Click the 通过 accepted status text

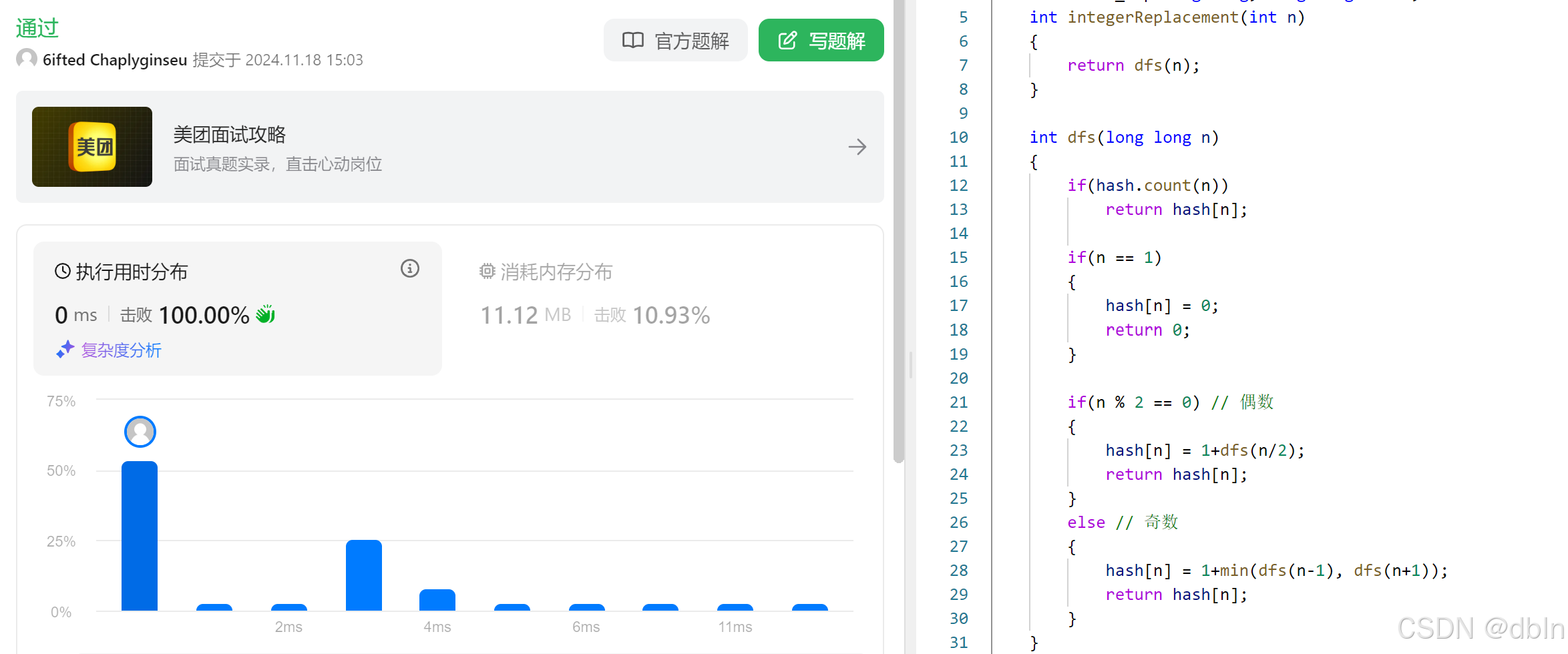[37, 28]
